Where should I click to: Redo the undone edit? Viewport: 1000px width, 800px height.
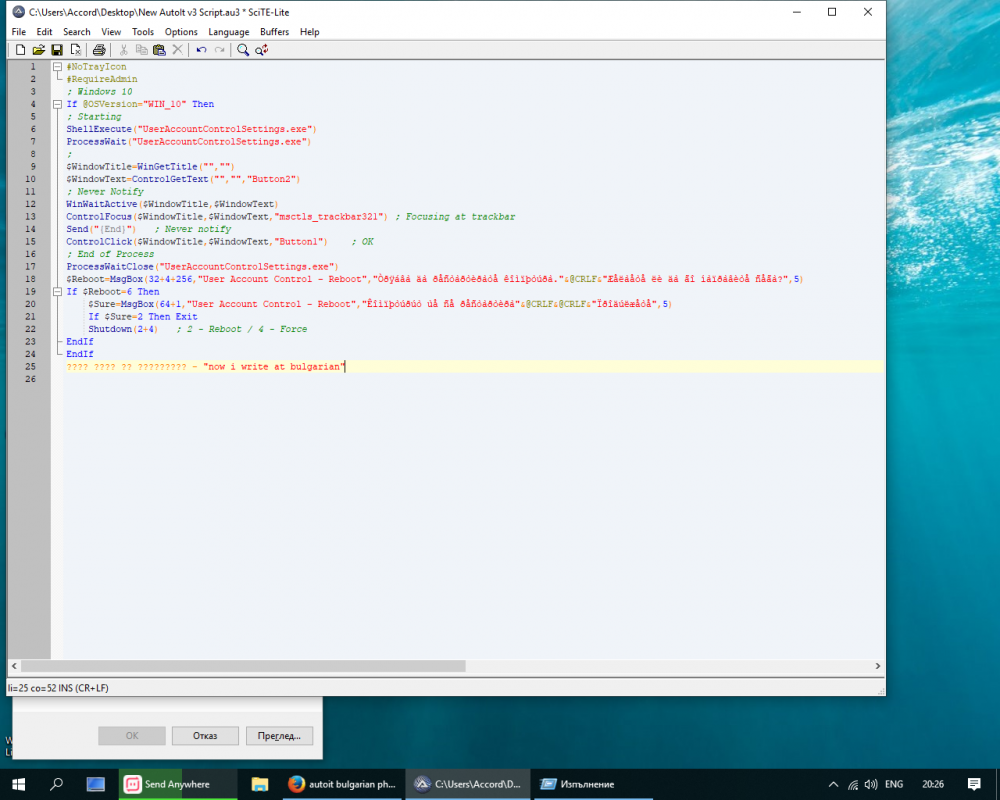click(x=219, y=50)
